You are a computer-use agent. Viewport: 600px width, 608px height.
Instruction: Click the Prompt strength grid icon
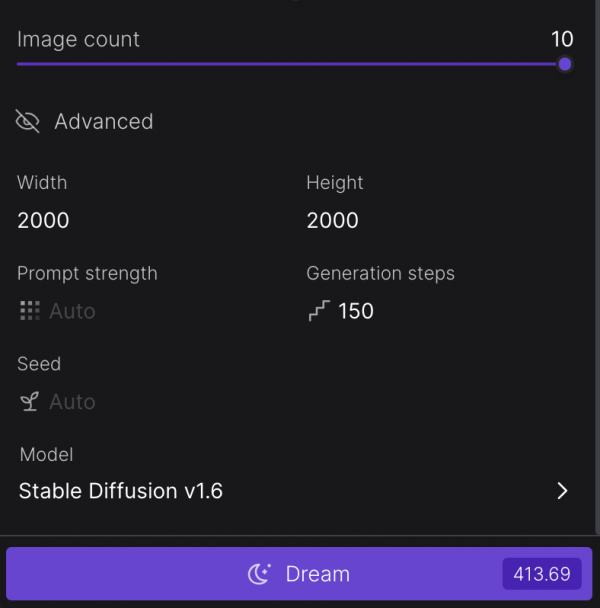tap(30, 311)
